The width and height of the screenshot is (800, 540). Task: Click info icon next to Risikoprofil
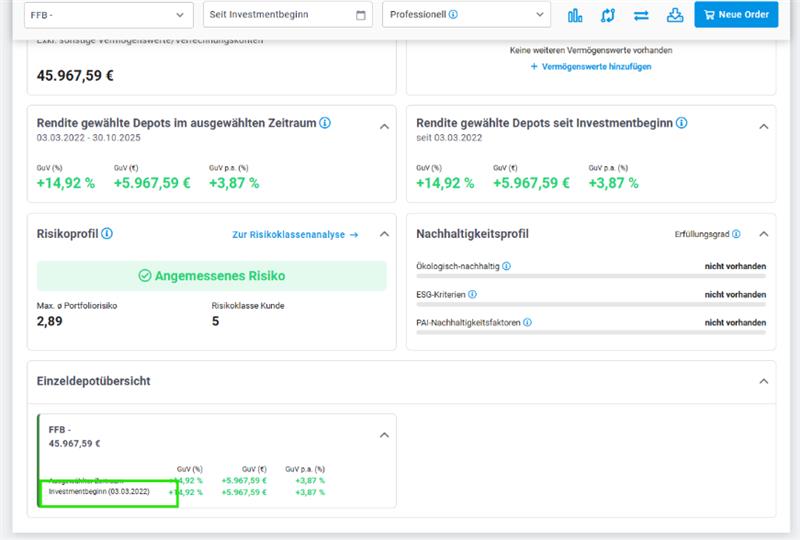point(107,234)
